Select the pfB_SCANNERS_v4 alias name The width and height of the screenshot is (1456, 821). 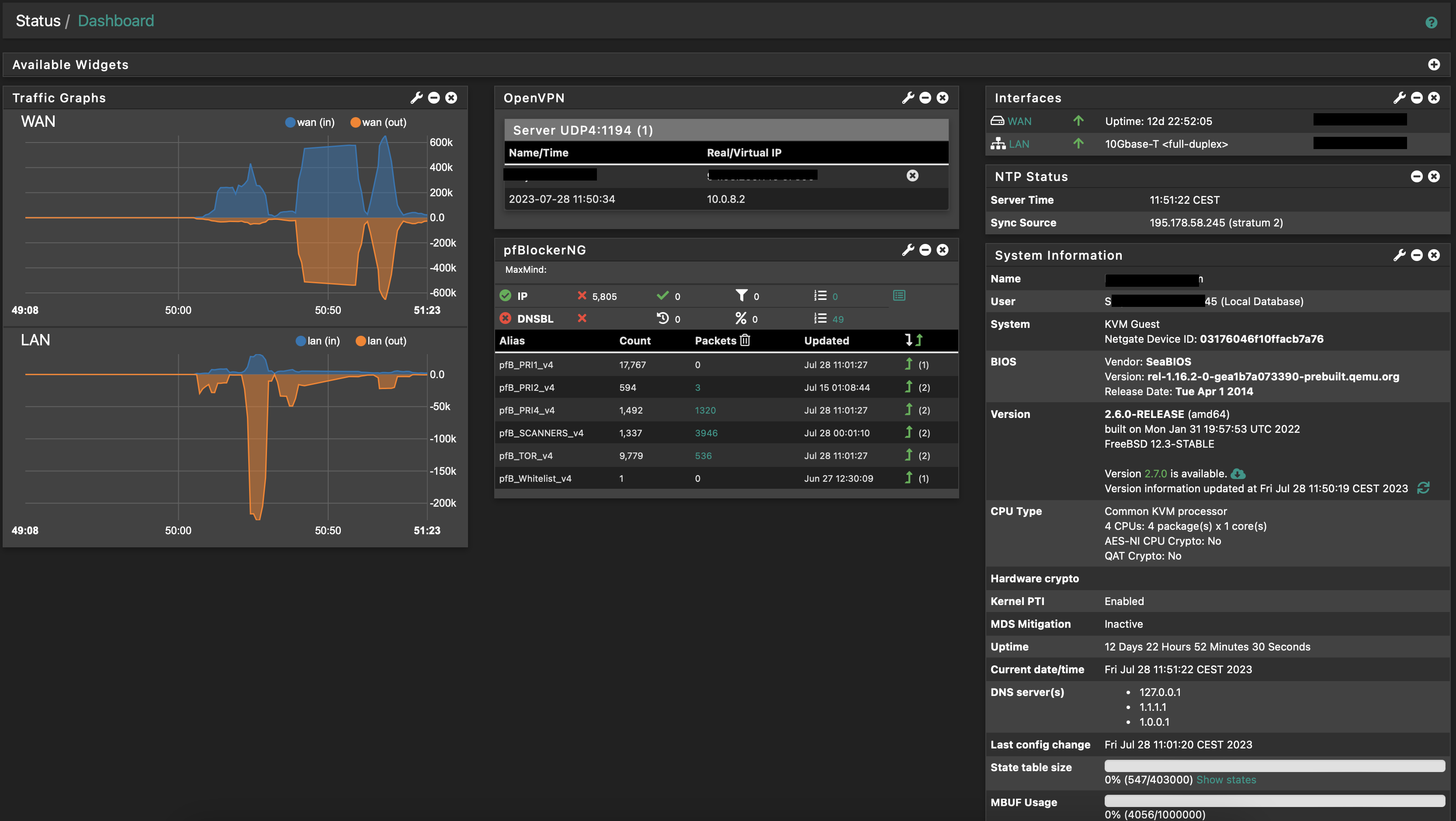541,433
